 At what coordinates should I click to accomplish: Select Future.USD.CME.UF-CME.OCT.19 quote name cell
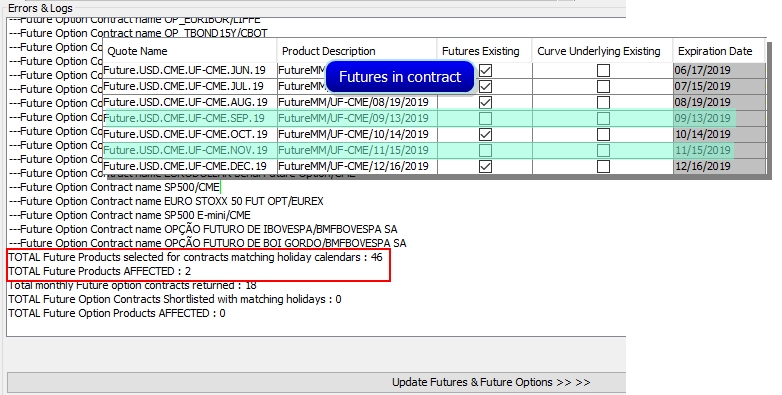190,134
